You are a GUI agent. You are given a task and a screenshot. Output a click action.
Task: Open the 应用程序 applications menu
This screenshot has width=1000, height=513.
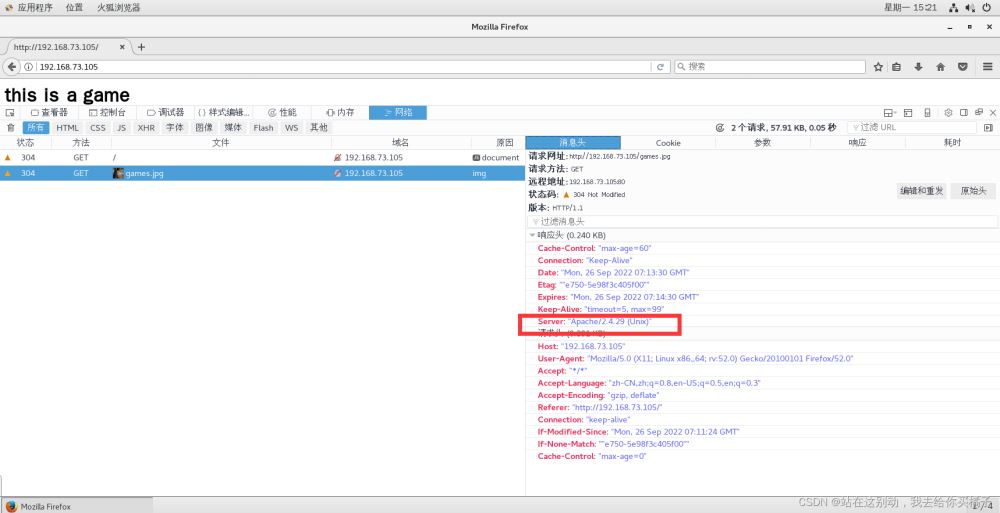[x=28, y=7]
